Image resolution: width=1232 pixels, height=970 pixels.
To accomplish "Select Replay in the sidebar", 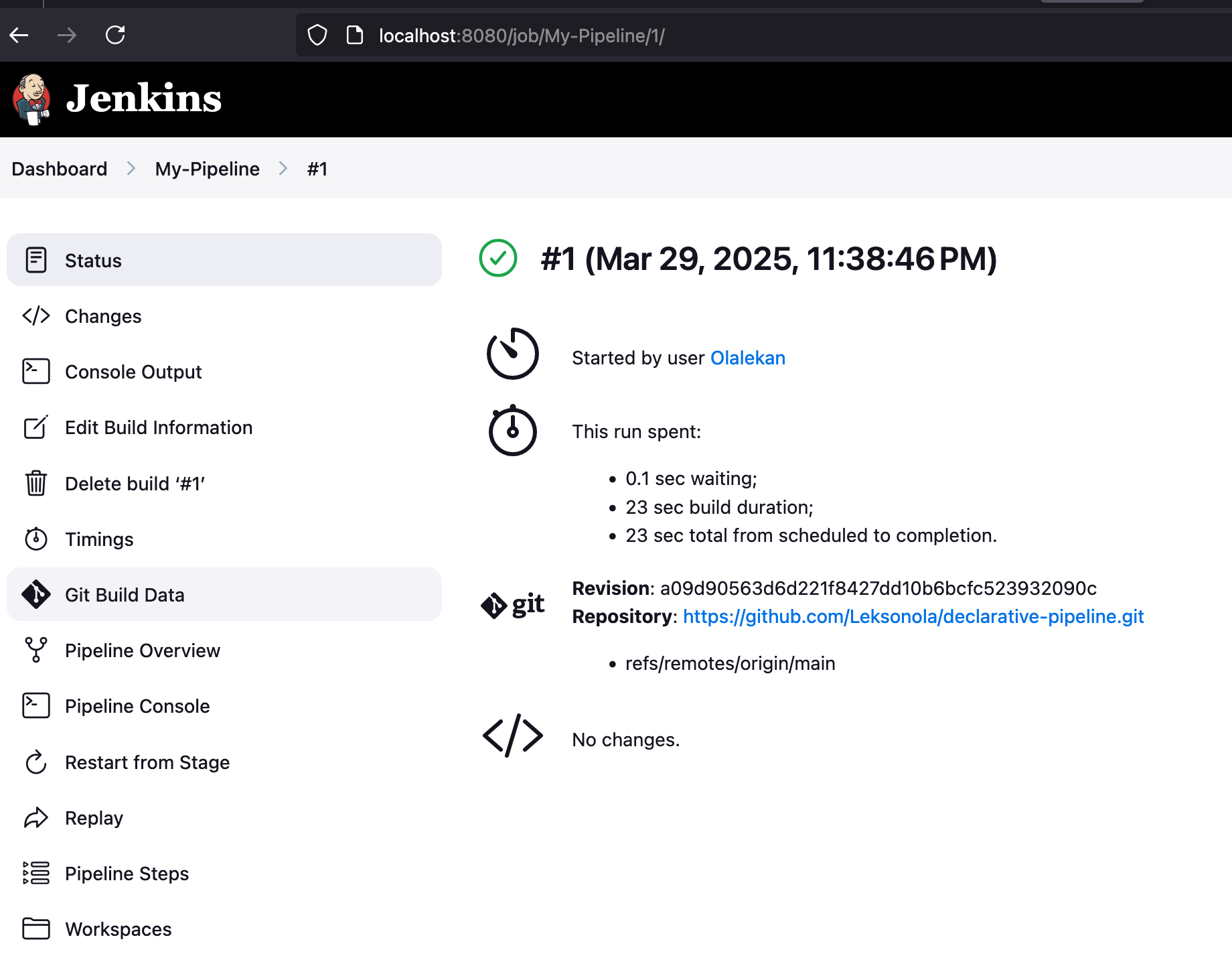I will pos(224,817).
